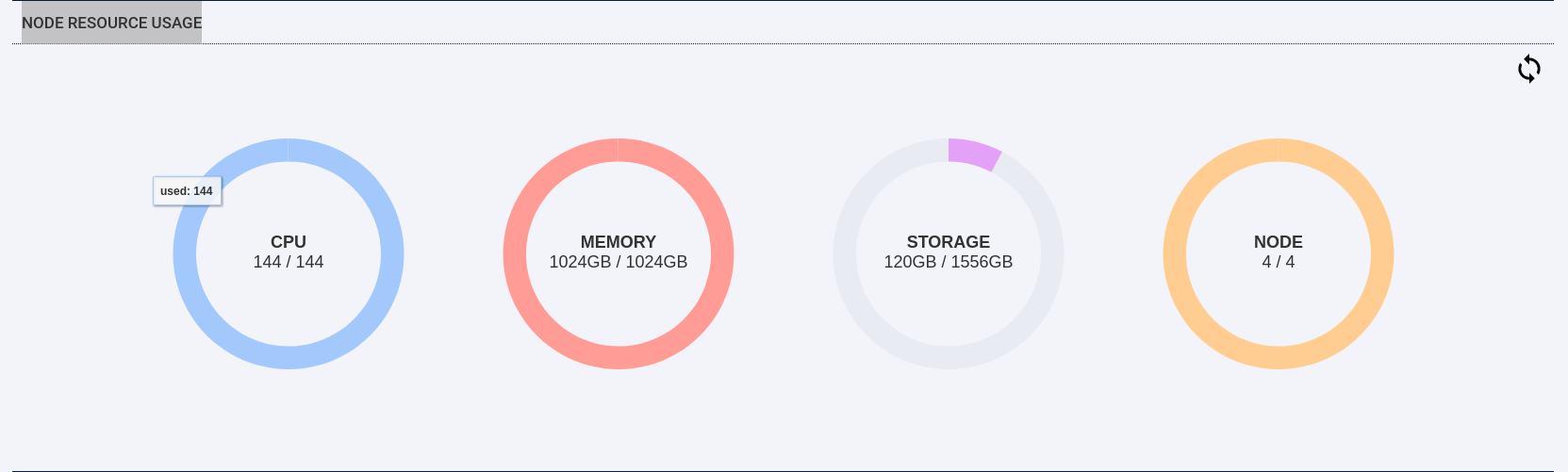Click the blue CPU donut ring
The width and height of the screenshot is (1568, 472).
point(393,254)
